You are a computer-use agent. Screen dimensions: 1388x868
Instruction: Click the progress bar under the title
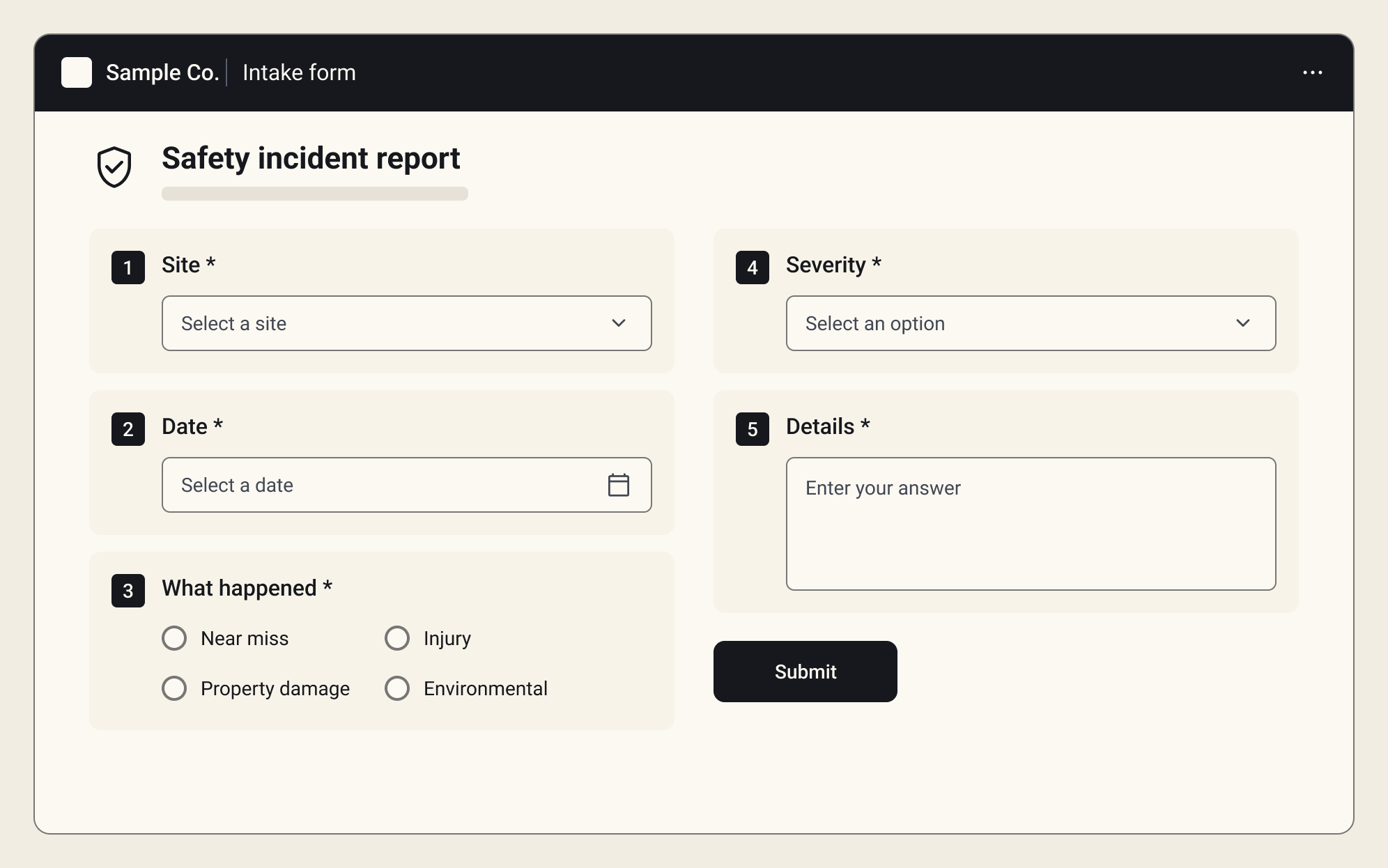[x=315, y=194]
